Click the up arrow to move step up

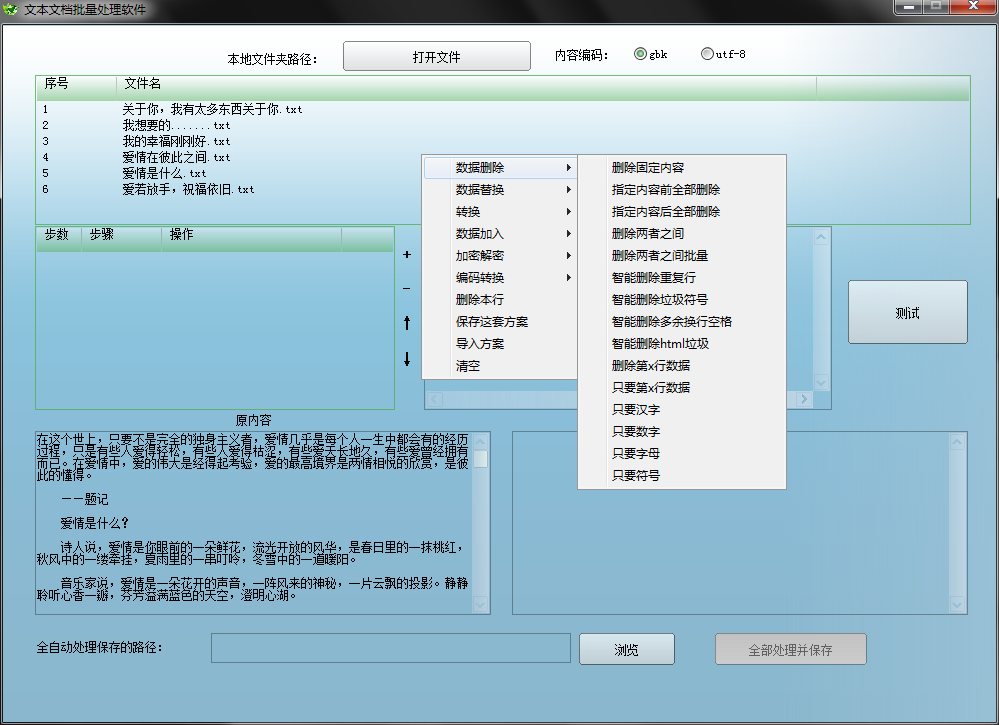pos(407,323)
